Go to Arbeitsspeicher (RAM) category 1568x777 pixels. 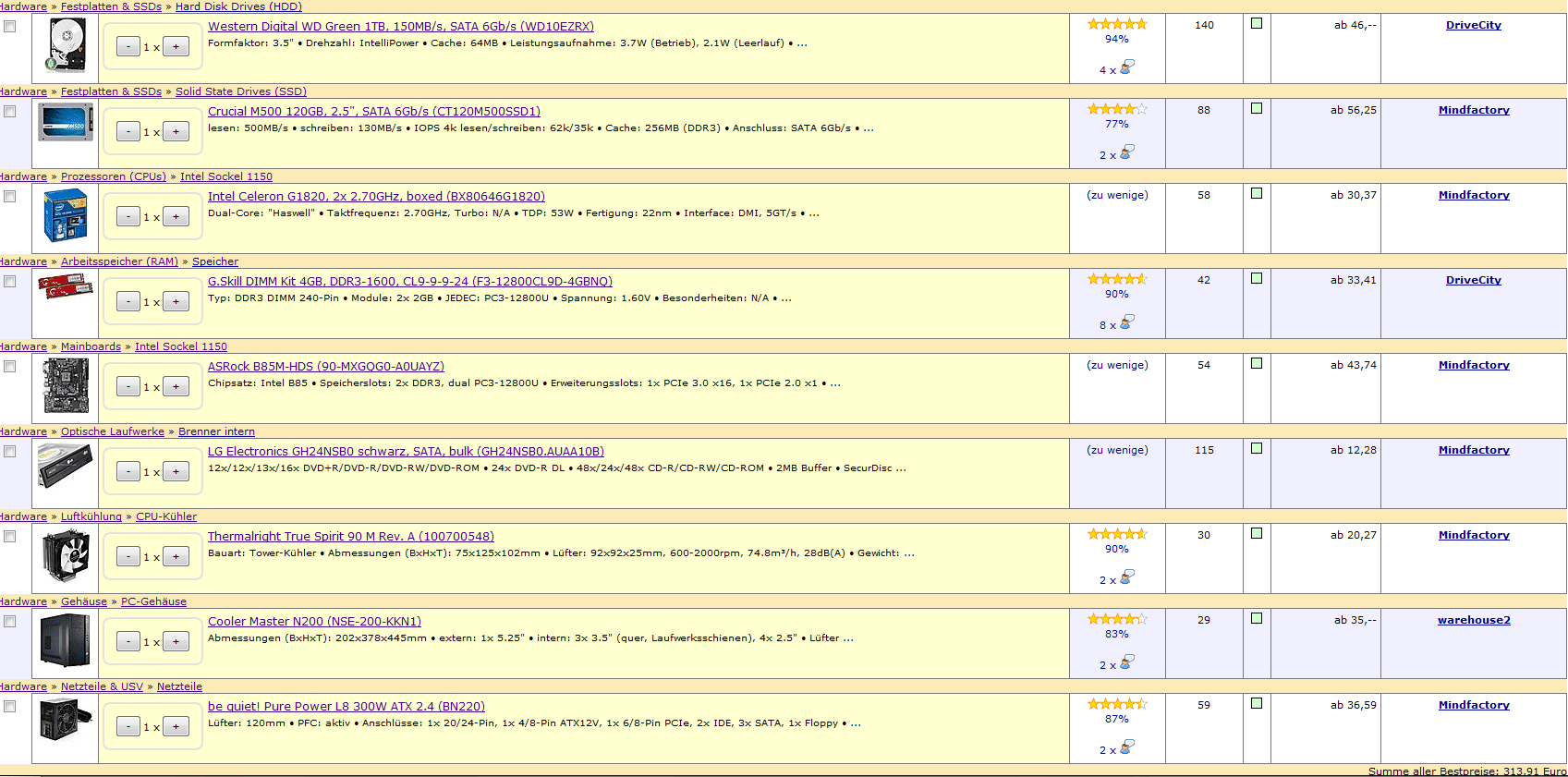click(119, 261)
